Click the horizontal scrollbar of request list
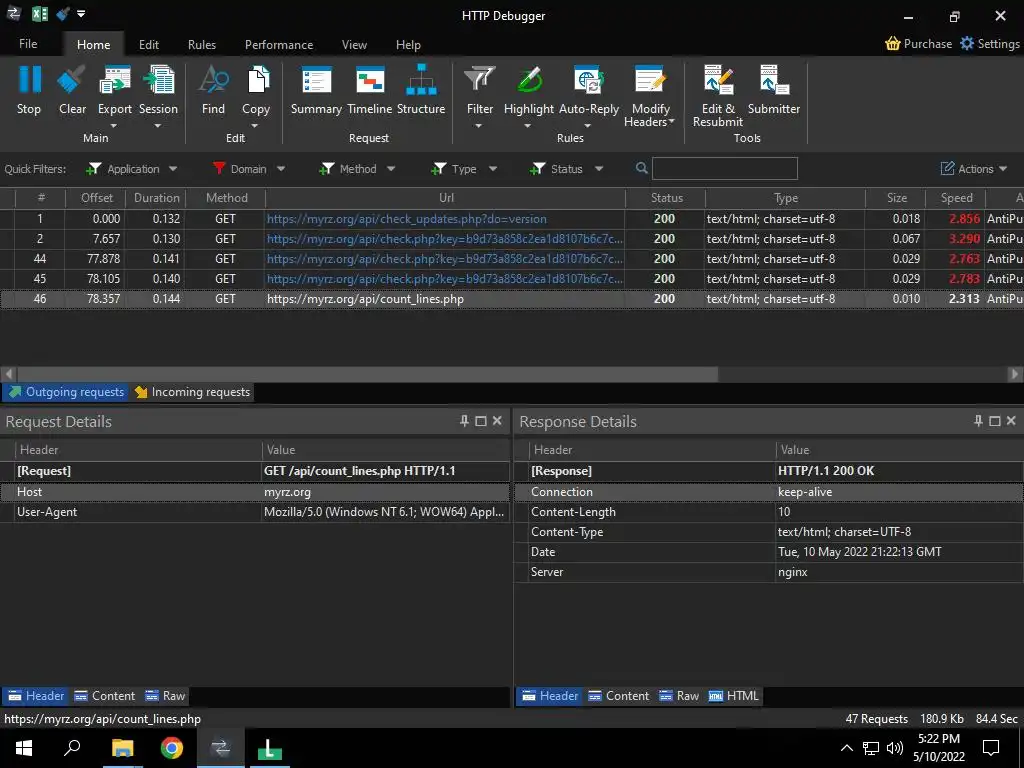 (368, 374)
